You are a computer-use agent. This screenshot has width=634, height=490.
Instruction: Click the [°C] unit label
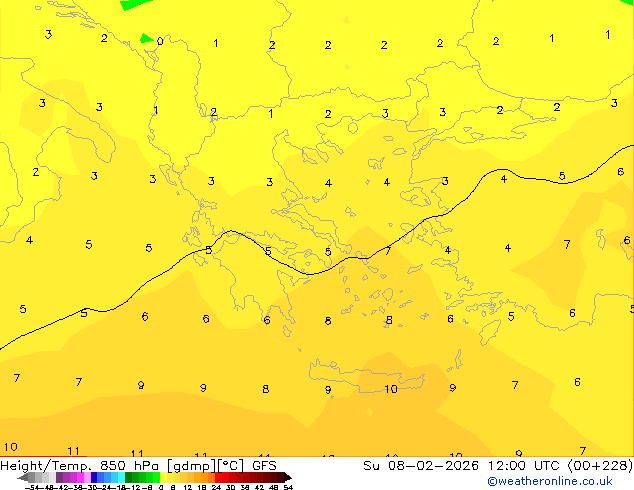[x=231, y=466]
